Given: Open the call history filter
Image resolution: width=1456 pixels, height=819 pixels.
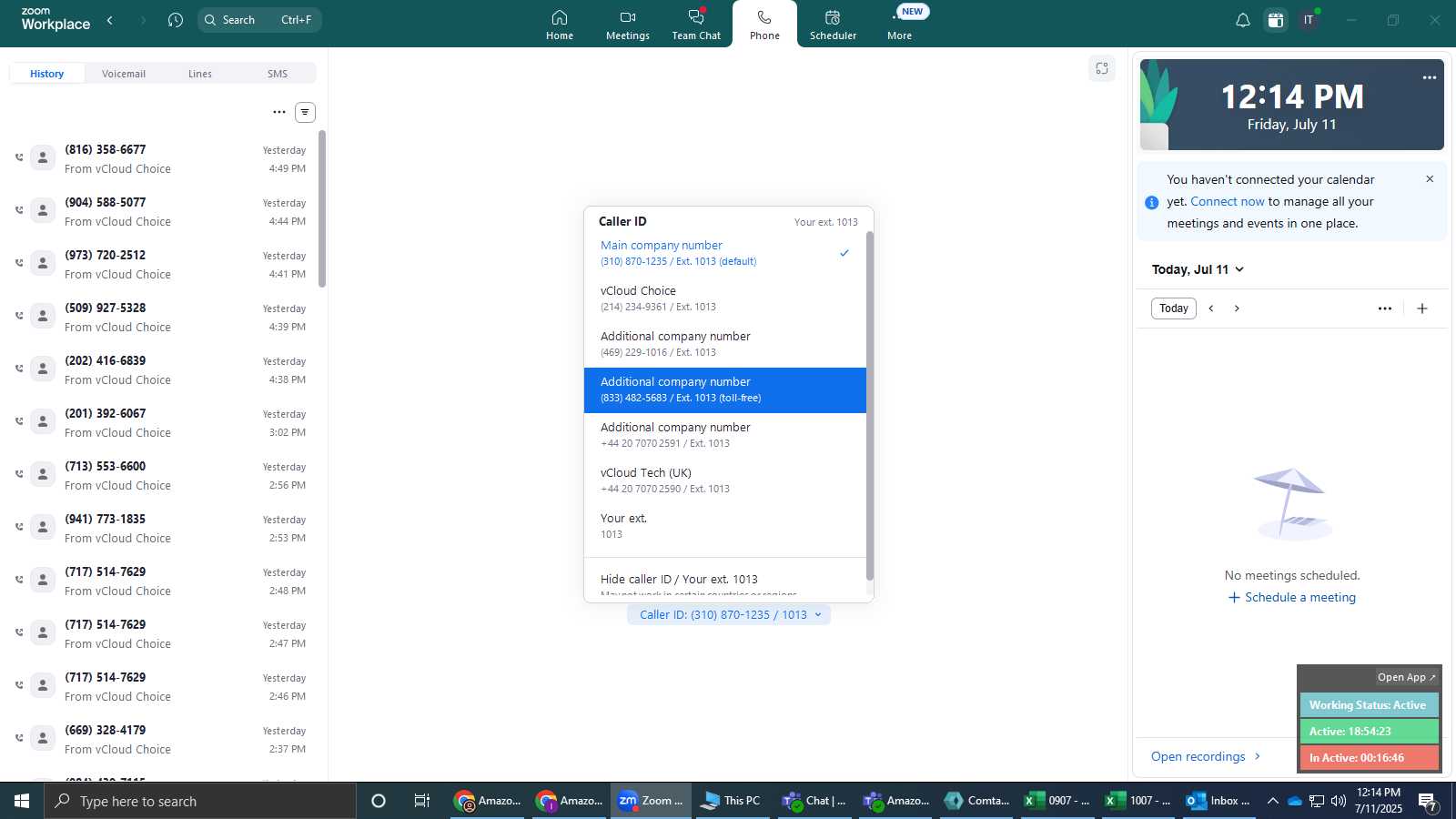Looking at the screenshot, I should [305, 112].
